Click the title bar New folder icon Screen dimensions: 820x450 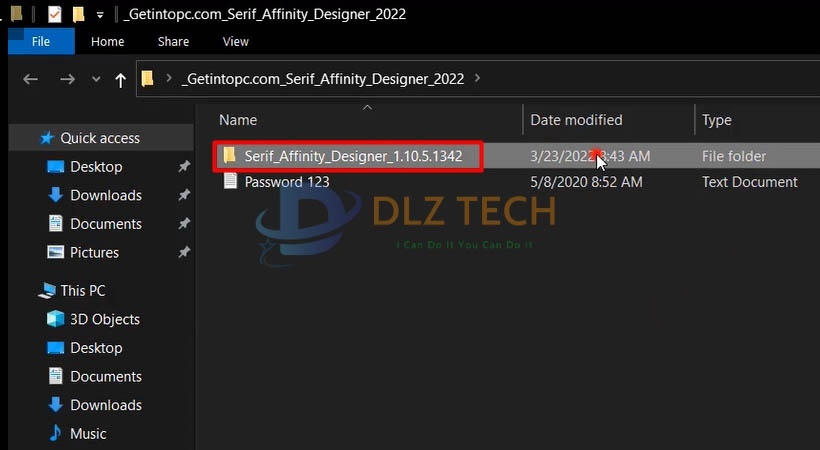(78, 14)
